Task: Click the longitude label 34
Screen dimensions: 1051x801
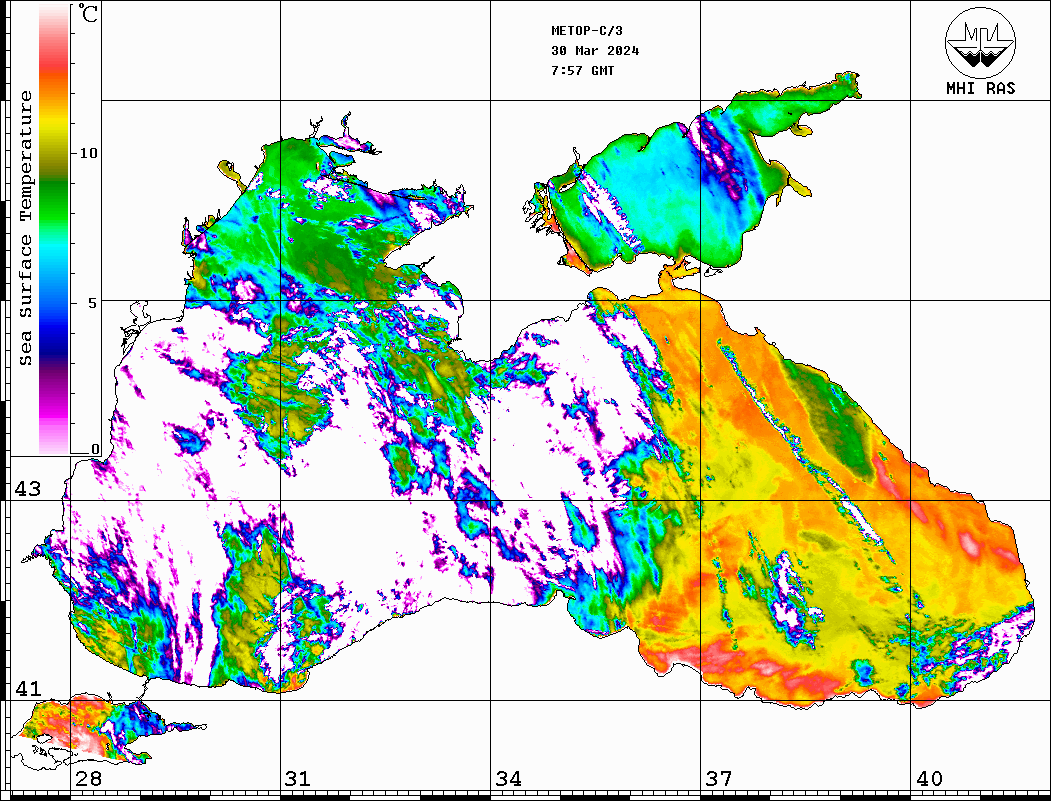Action: click(508, 779)
